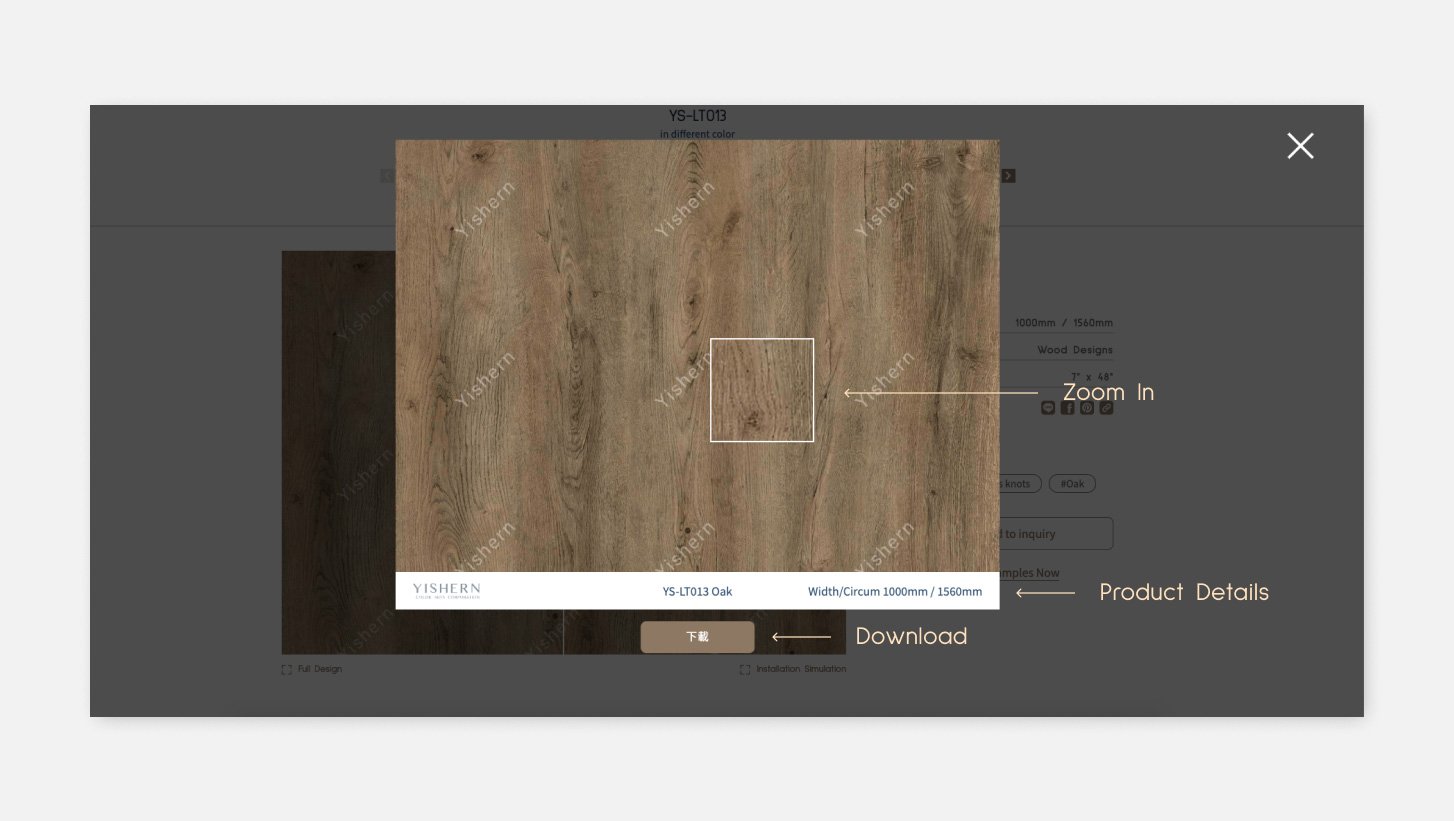The width and height of the screenshot is (1454, 821).
Task: Go to previous color variant arrow
Action: [386, 176]
